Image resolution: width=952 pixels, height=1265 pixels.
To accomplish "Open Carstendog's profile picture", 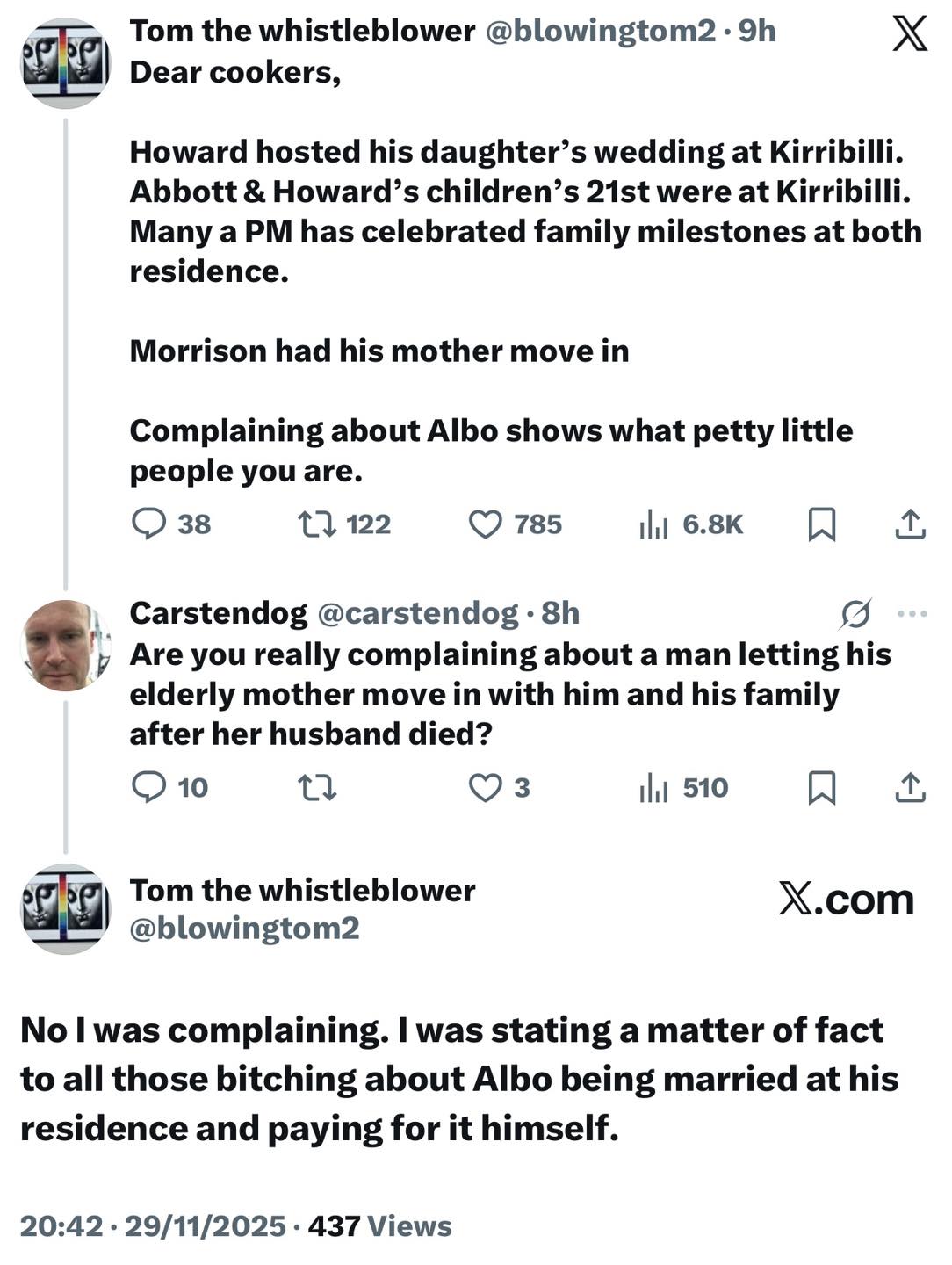I will pyautogui.click(x=65, y=646).
